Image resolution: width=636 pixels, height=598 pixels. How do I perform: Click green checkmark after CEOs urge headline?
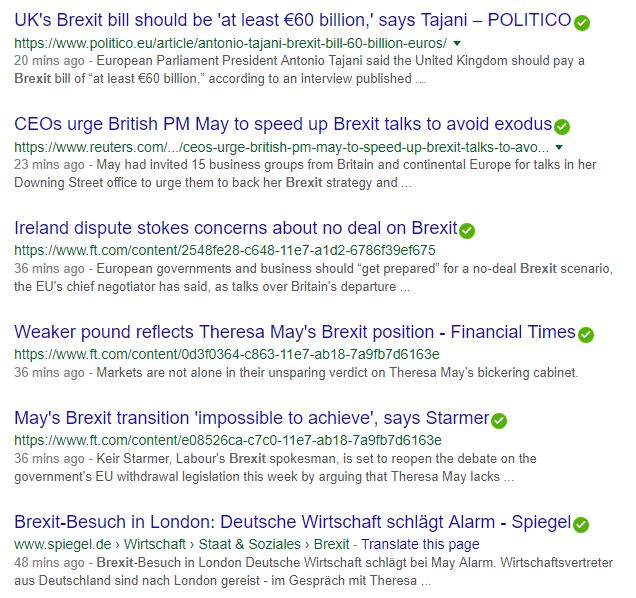click(x=562, y=127)
